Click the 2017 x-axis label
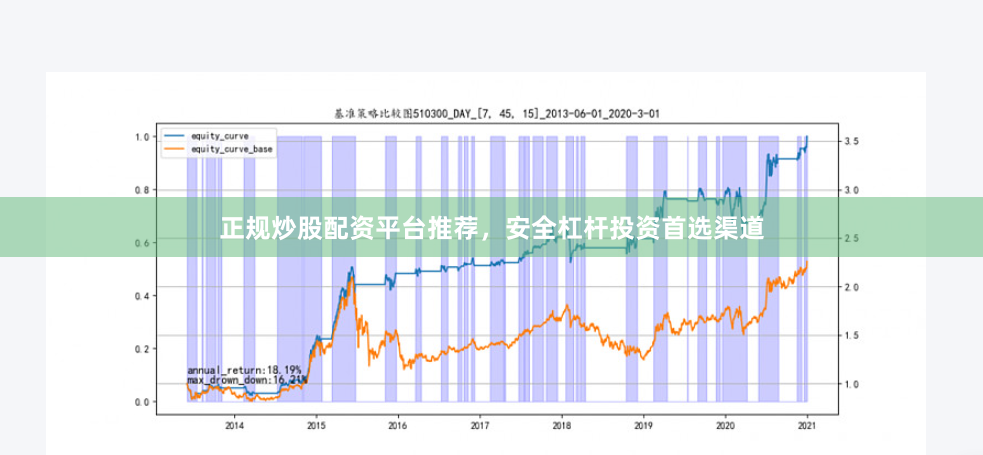This screenshot has height=455, width=983. (x=480, y=426)
